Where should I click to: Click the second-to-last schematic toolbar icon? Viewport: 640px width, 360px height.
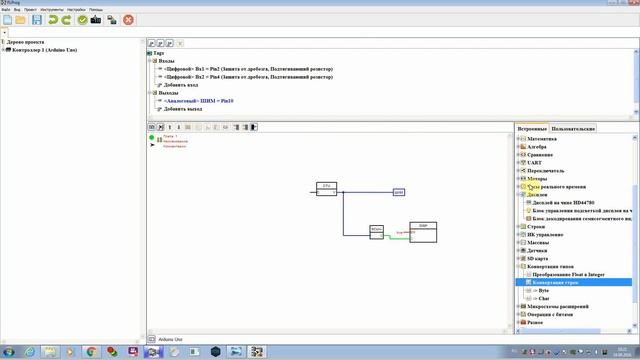click(245, 127)
